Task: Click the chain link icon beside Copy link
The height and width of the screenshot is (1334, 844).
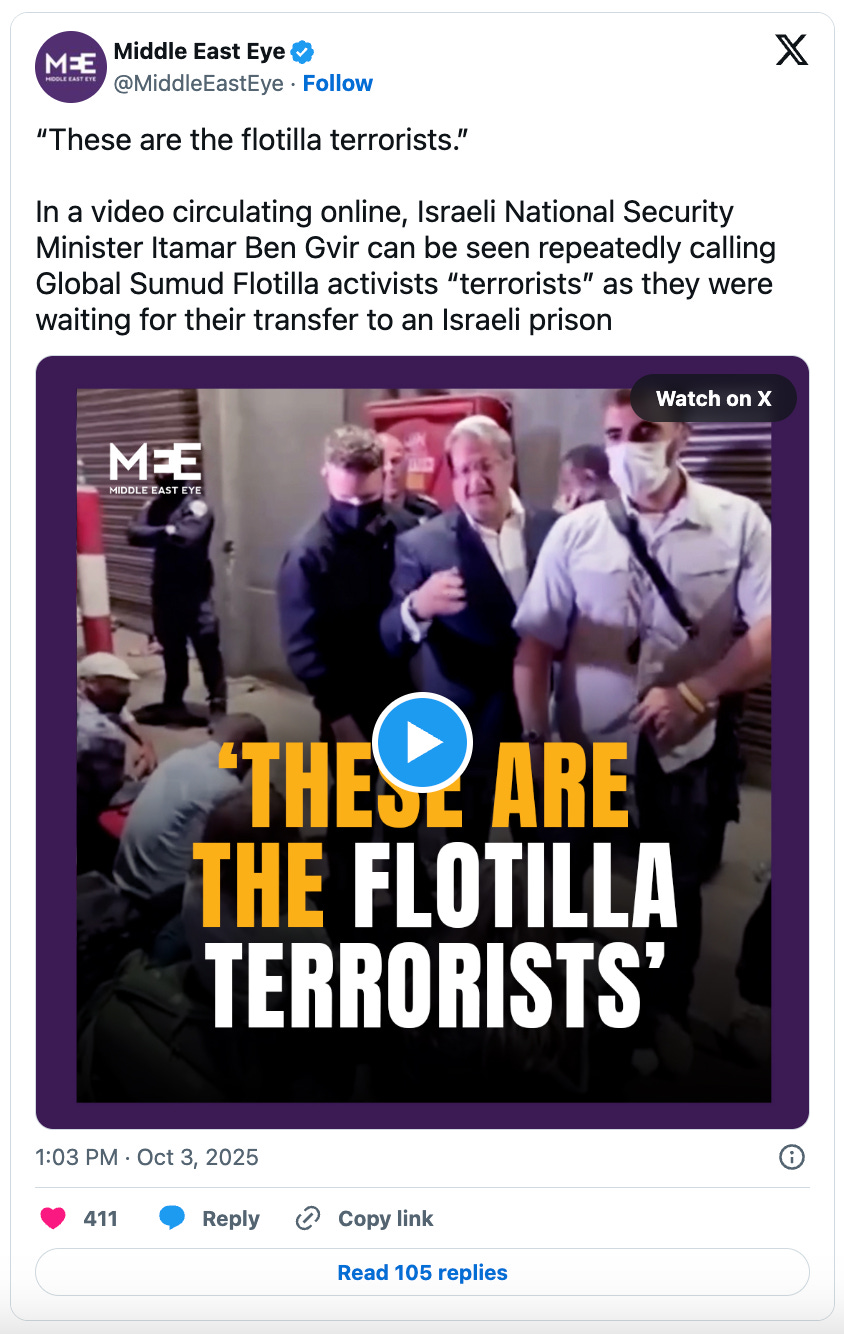Action: [308, 1218]
